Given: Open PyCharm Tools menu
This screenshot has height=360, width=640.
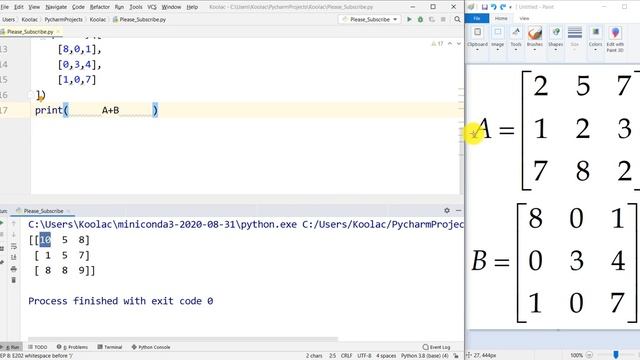Looking at the screenshot, I should point(136,7).
